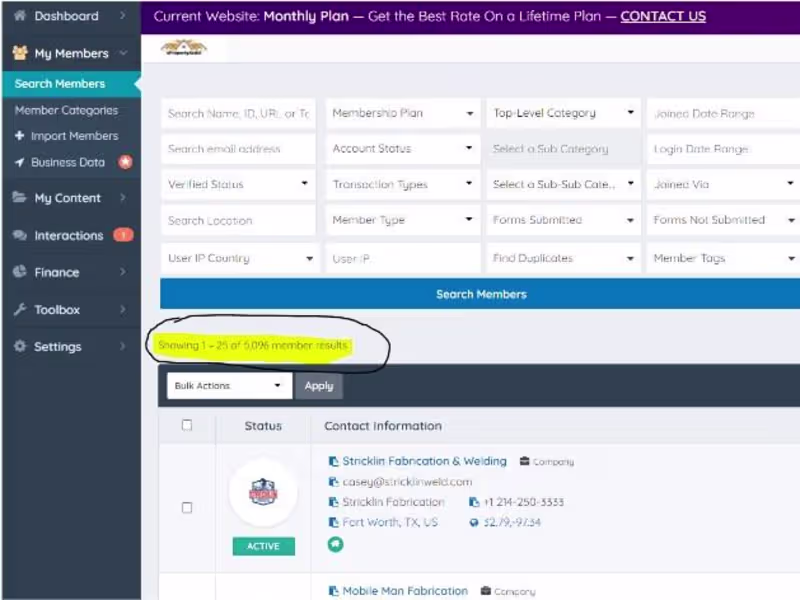
Task: Click the Joined Date Range field
Action: [x=723, y=113]
